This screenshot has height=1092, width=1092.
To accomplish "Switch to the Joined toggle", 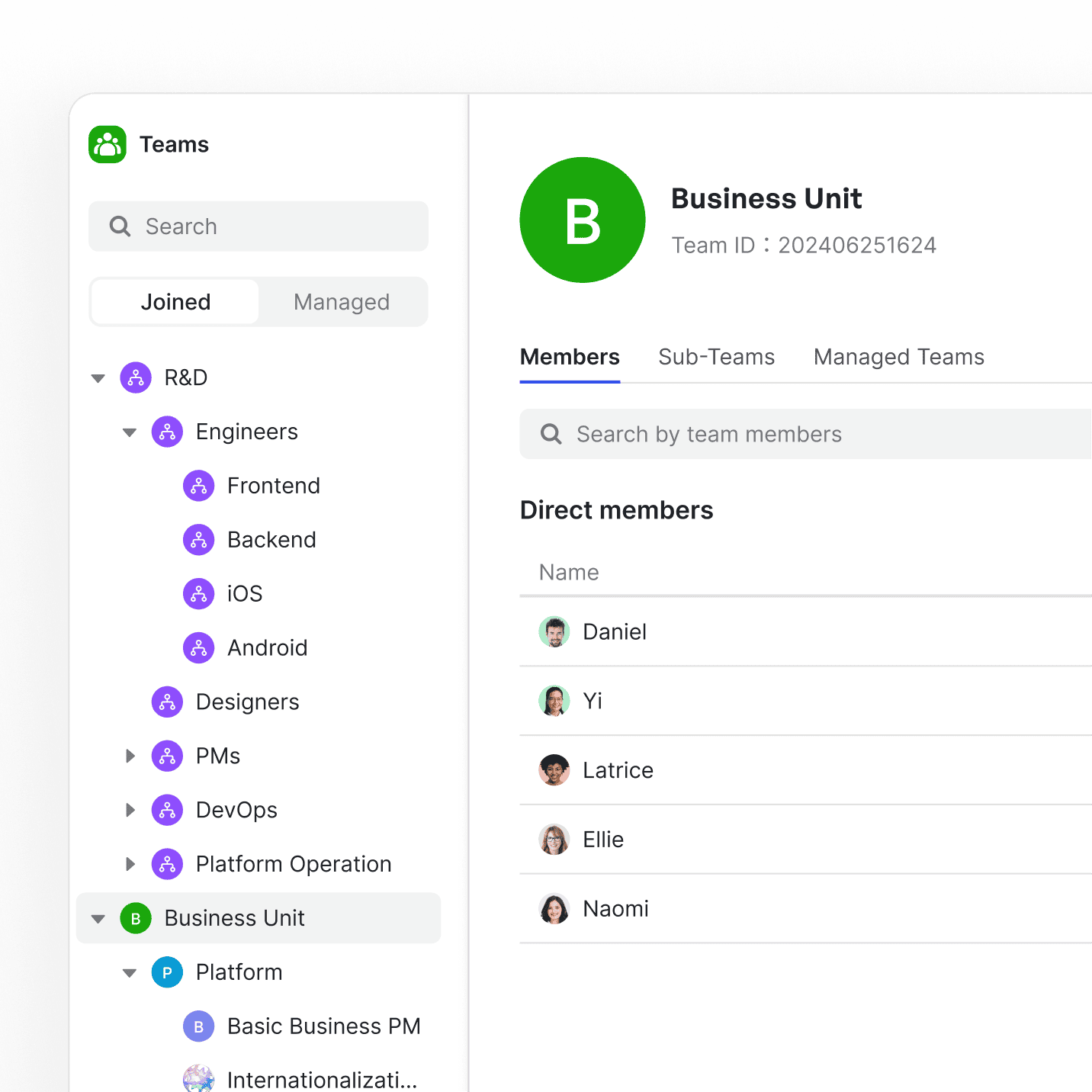I will coord(175,302).
